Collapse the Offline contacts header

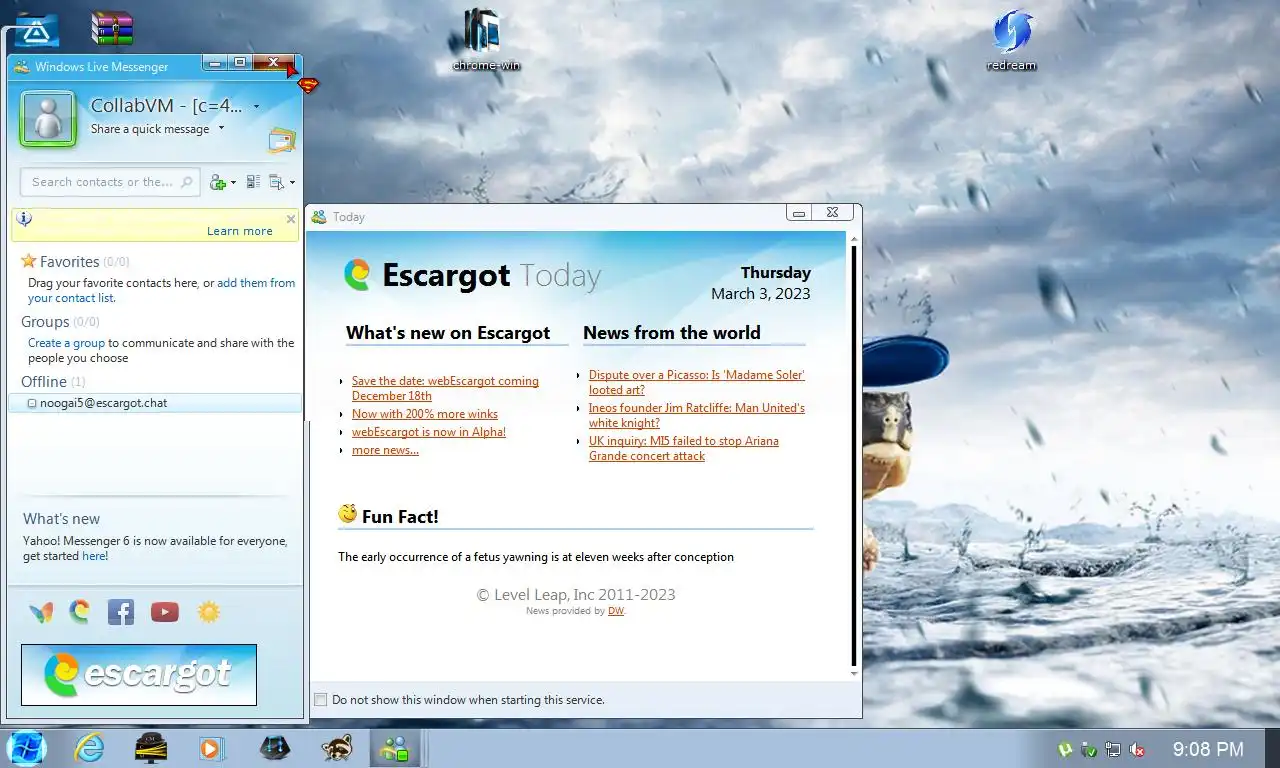coord(53,382)
